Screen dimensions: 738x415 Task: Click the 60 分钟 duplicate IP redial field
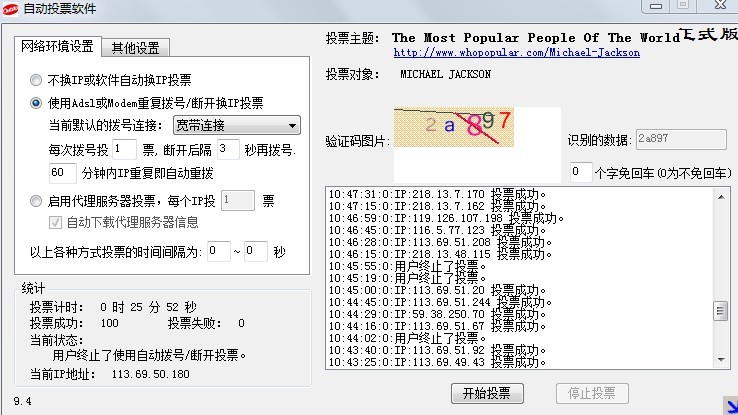(63, 172)
